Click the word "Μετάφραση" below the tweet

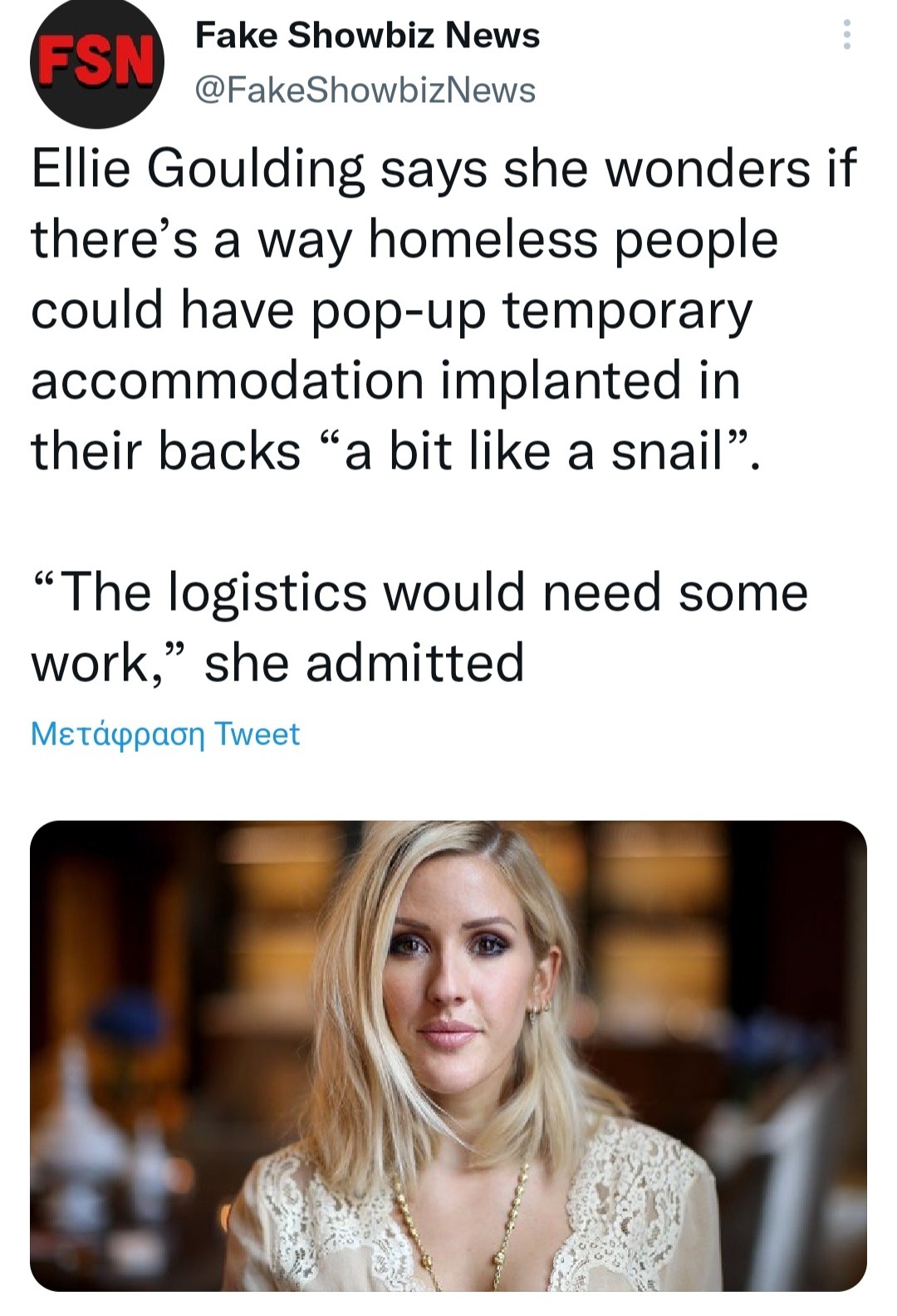tap(118, 734)
